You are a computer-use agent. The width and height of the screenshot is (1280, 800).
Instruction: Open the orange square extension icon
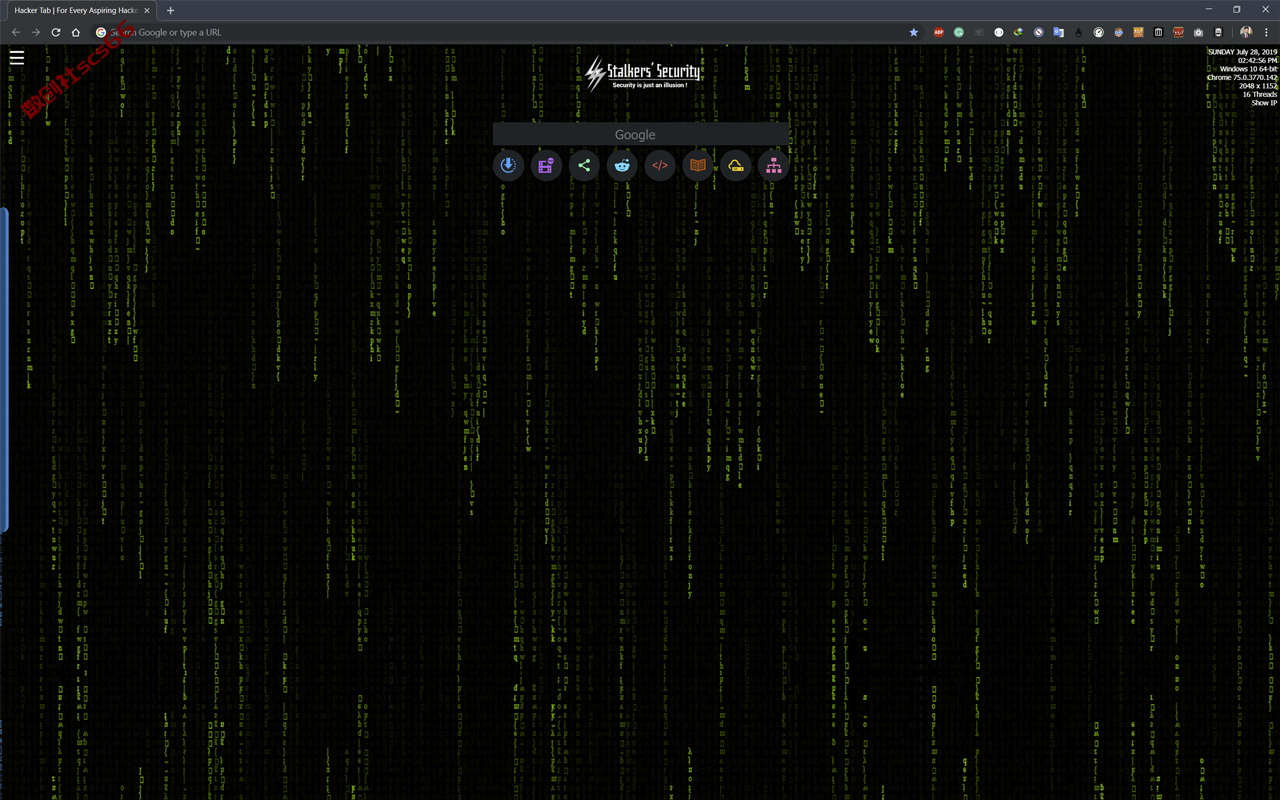click(x=1138, y=32)
